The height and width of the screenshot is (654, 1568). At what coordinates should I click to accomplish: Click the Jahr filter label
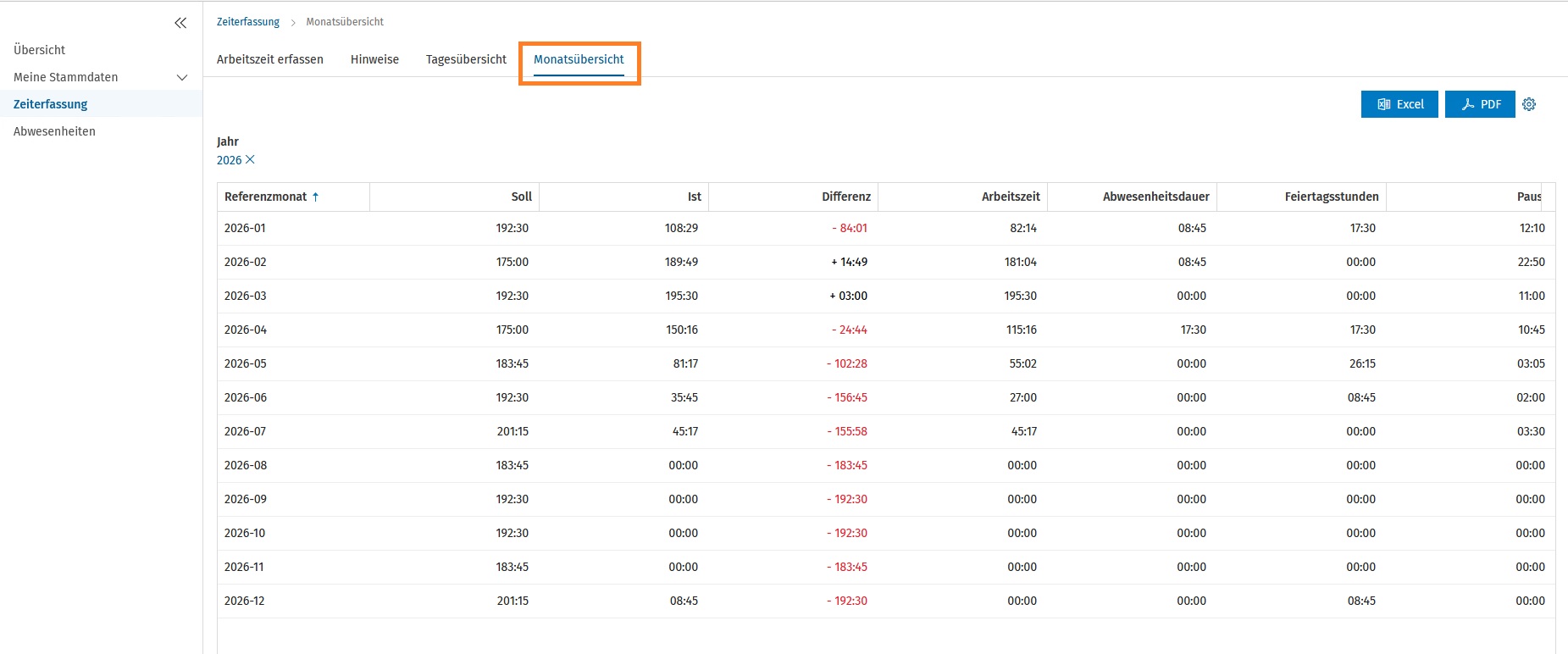(x=228, y=141)
